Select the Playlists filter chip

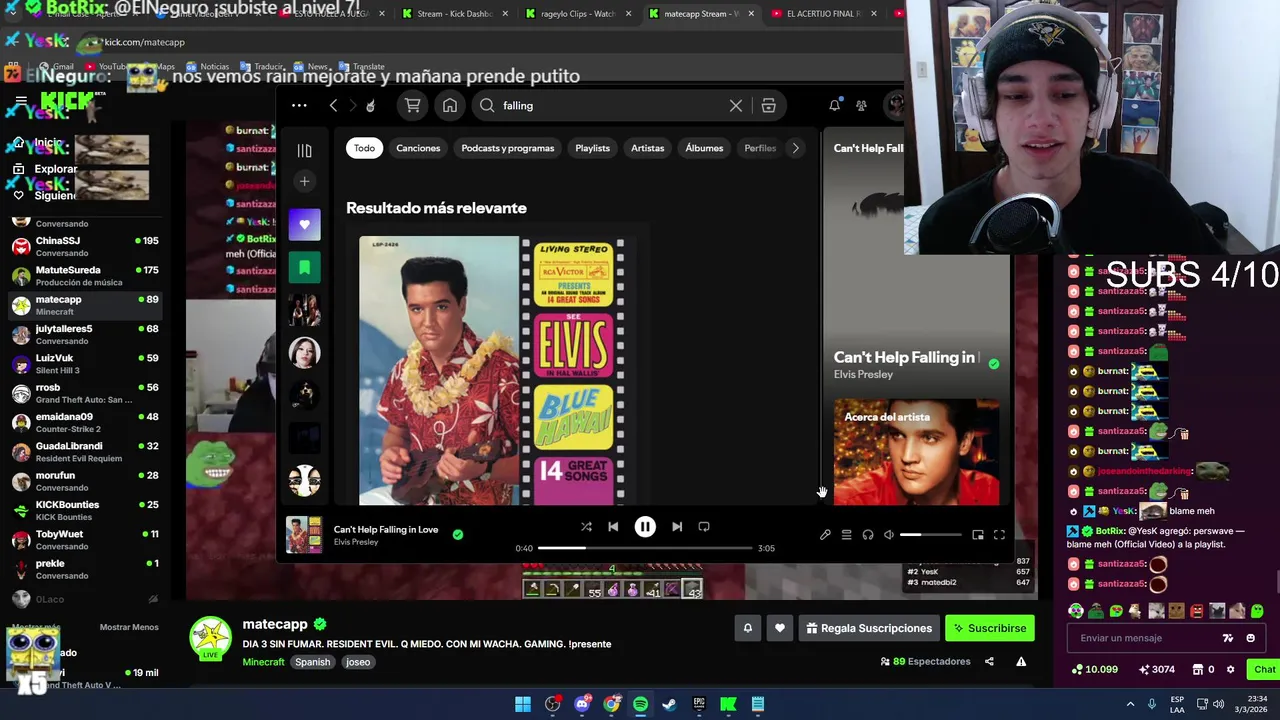592,148
